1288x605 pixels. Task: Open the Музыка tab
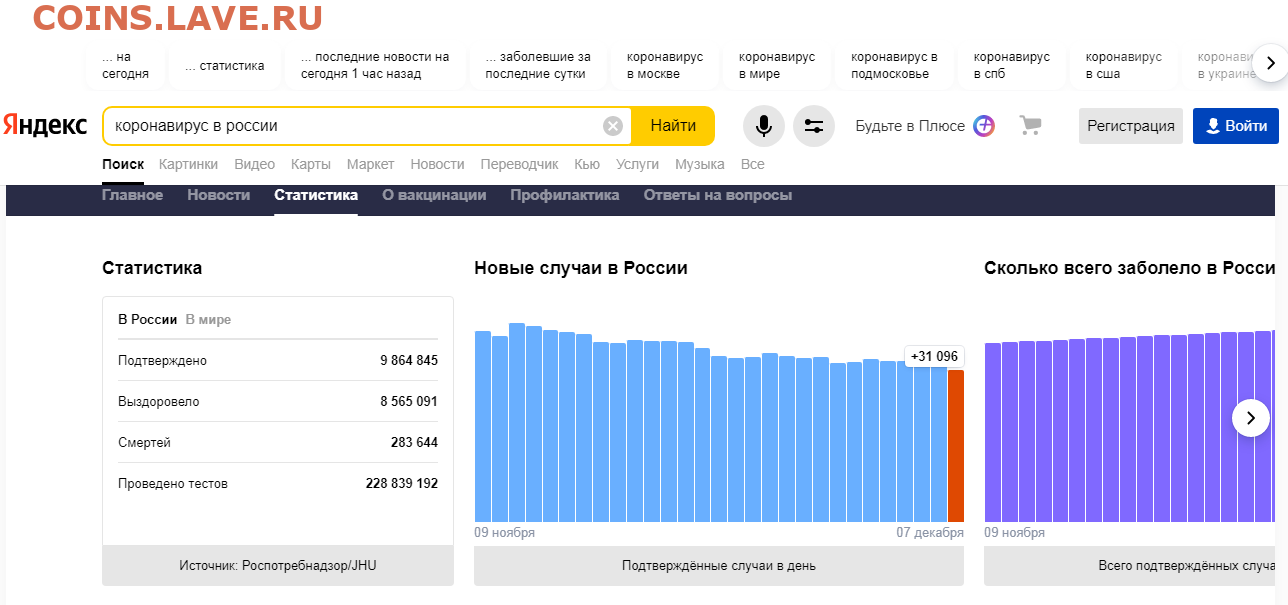pyautogui.click(x=700, y=164)
